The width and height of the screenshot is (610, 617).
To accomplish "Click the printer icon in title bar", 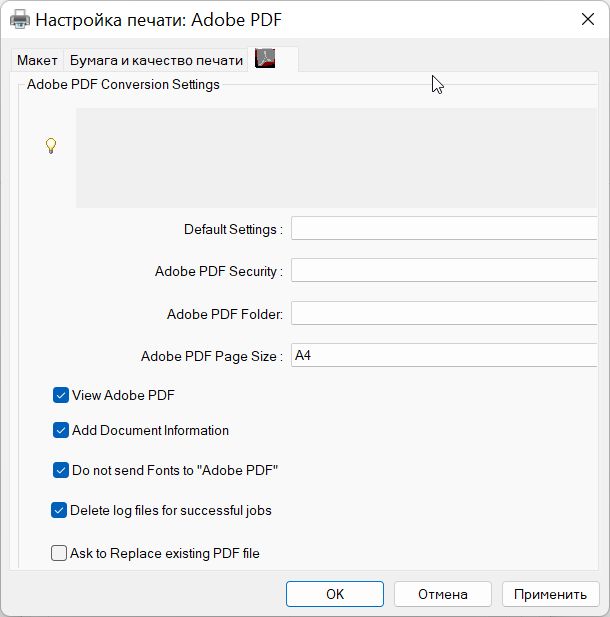I will point(20,19).
